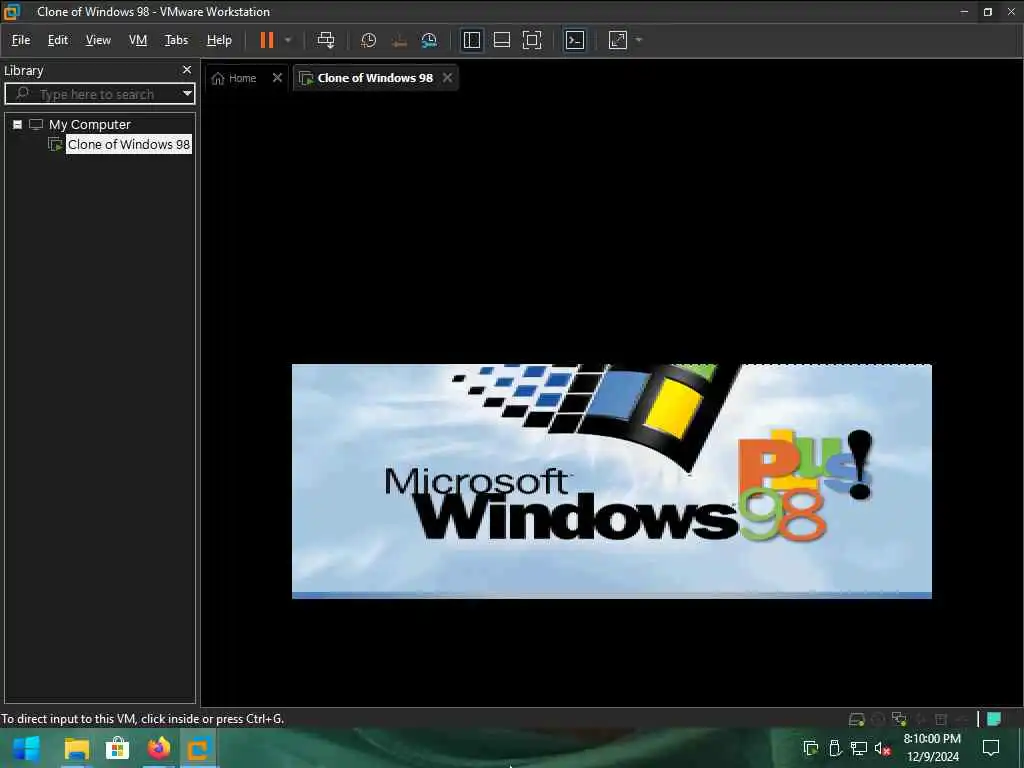The height and width of the screenshot is (768, 1024).
Task: Click the hard disk status icon
Action: pos(856,720)
